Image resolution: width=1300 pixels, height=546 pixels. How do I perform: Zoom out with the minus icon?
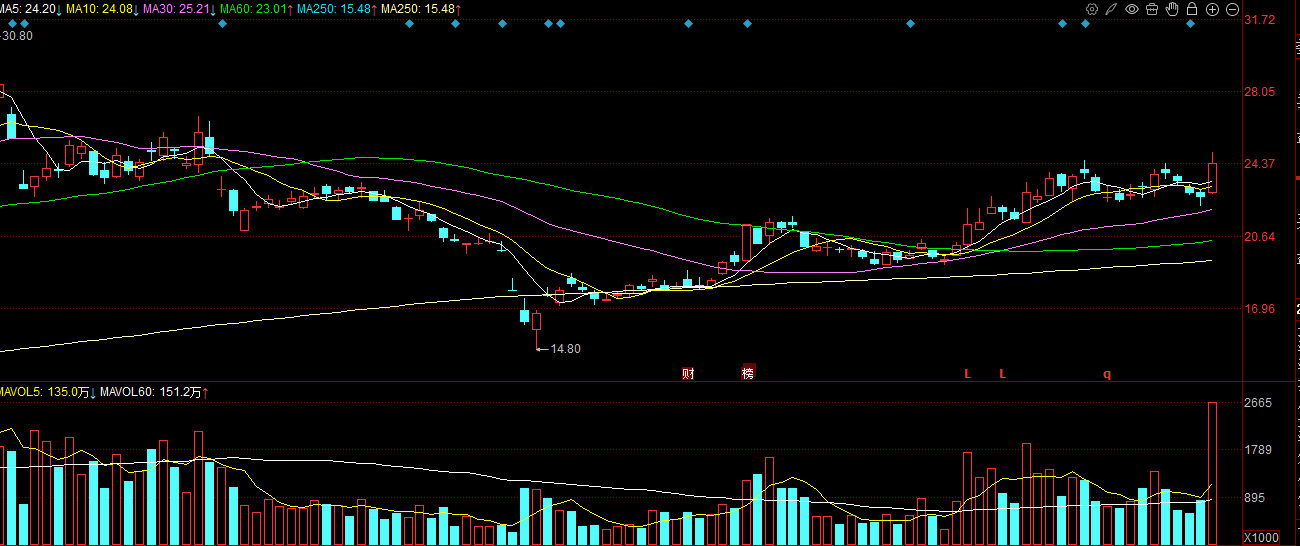point(1232,9)
